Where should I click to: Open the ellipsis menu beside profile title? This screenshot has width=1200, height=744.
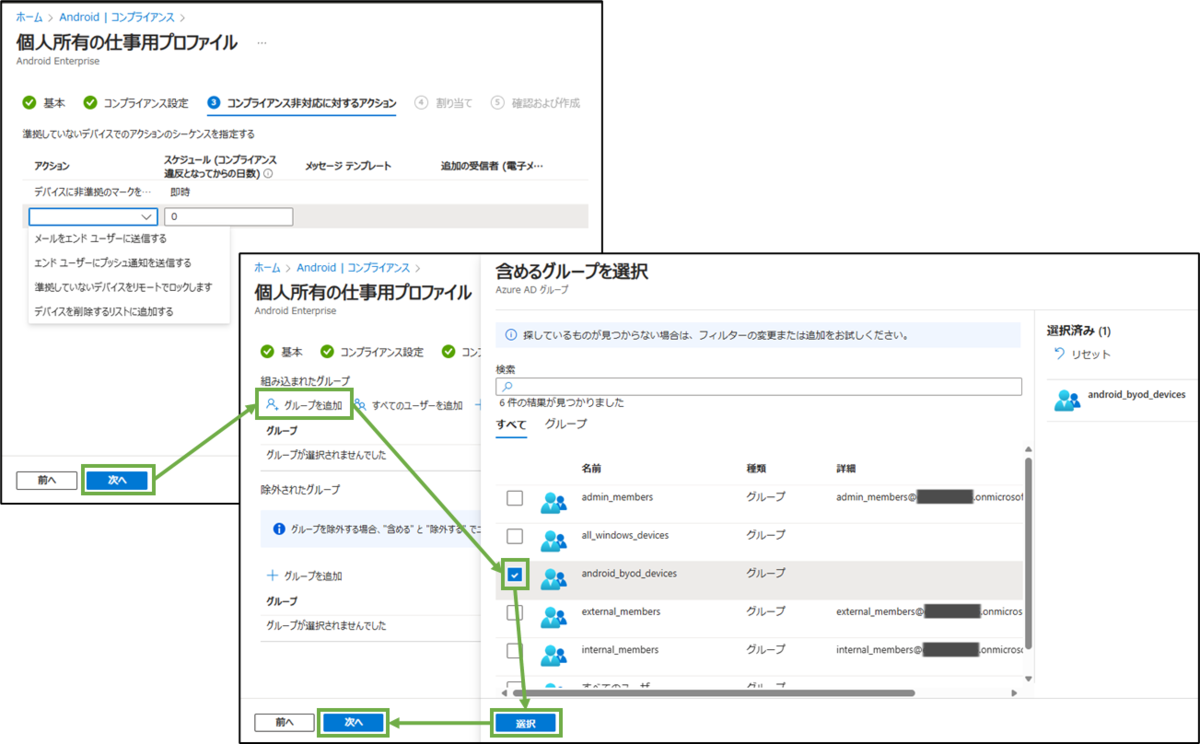(x=262, y=43)
